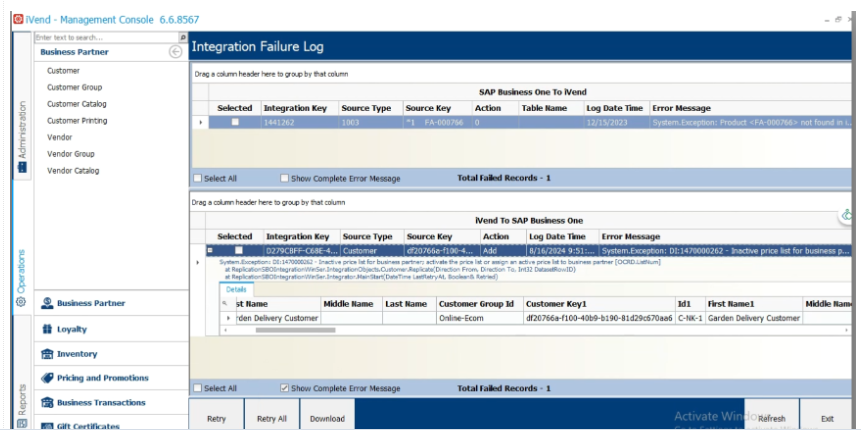Viewport: 861px width, 436px height.
Task: Click the Pricing and Promotions tag icon
Action: pos(47,378)
